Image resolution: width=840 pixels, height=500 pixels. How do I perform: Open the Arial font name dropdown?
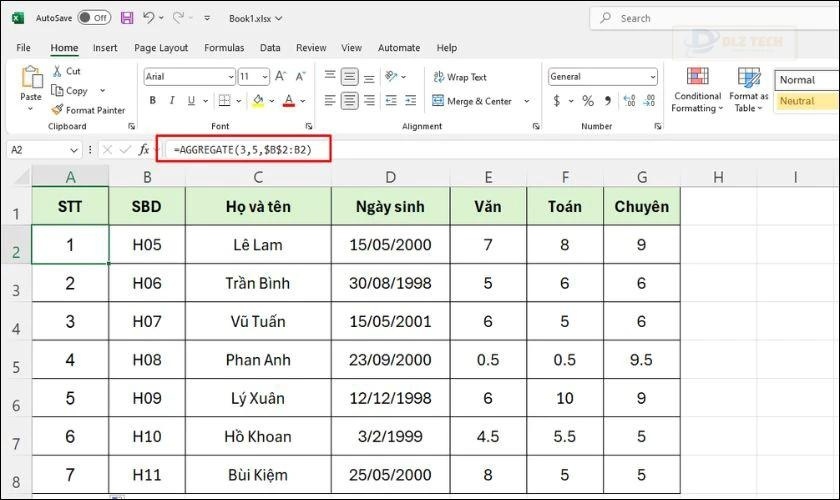[x=231, y=77]
